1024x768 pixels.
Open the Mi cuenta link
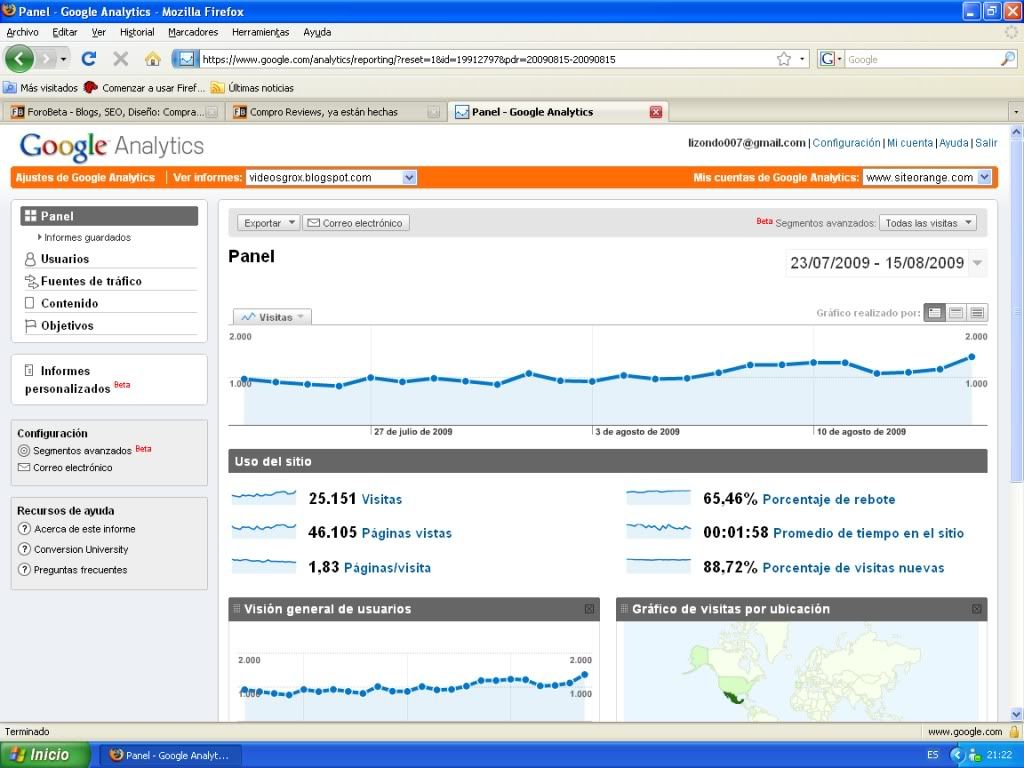point(910,143)
